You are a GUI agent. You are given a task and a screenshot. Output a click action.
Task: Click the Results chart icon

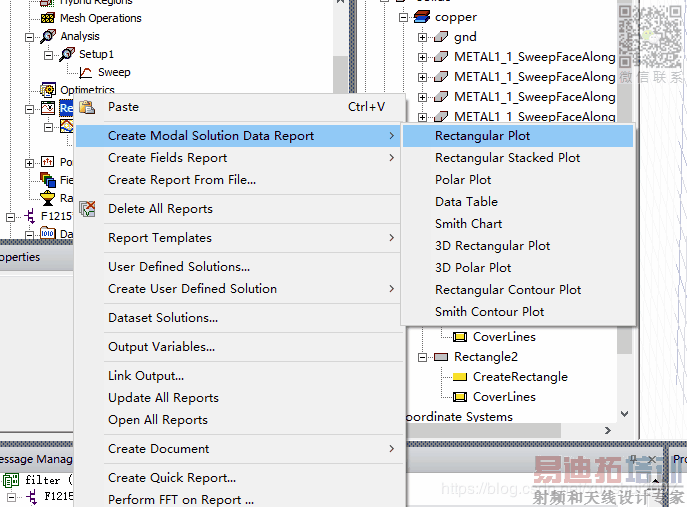(48, 108)
